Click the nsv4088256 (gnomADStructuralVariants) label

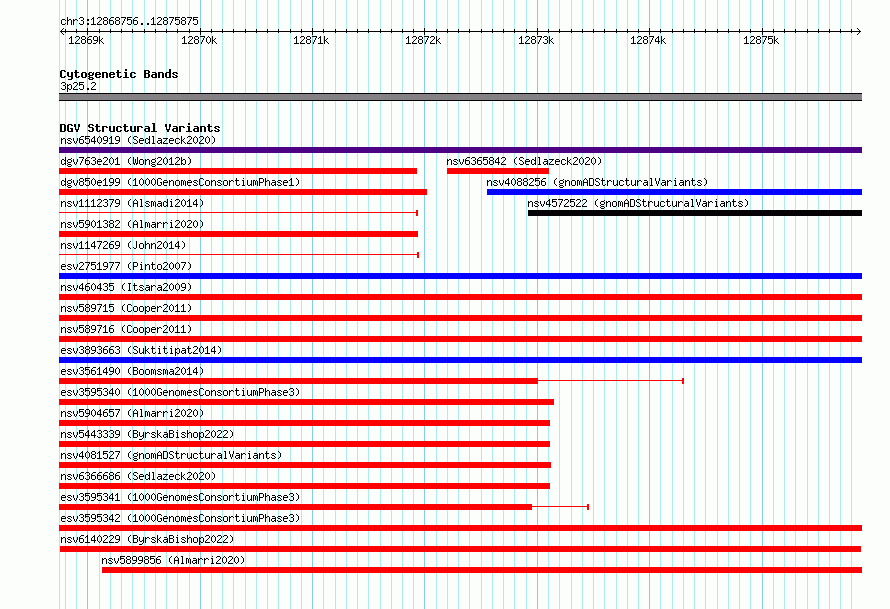tap(597, 182)
